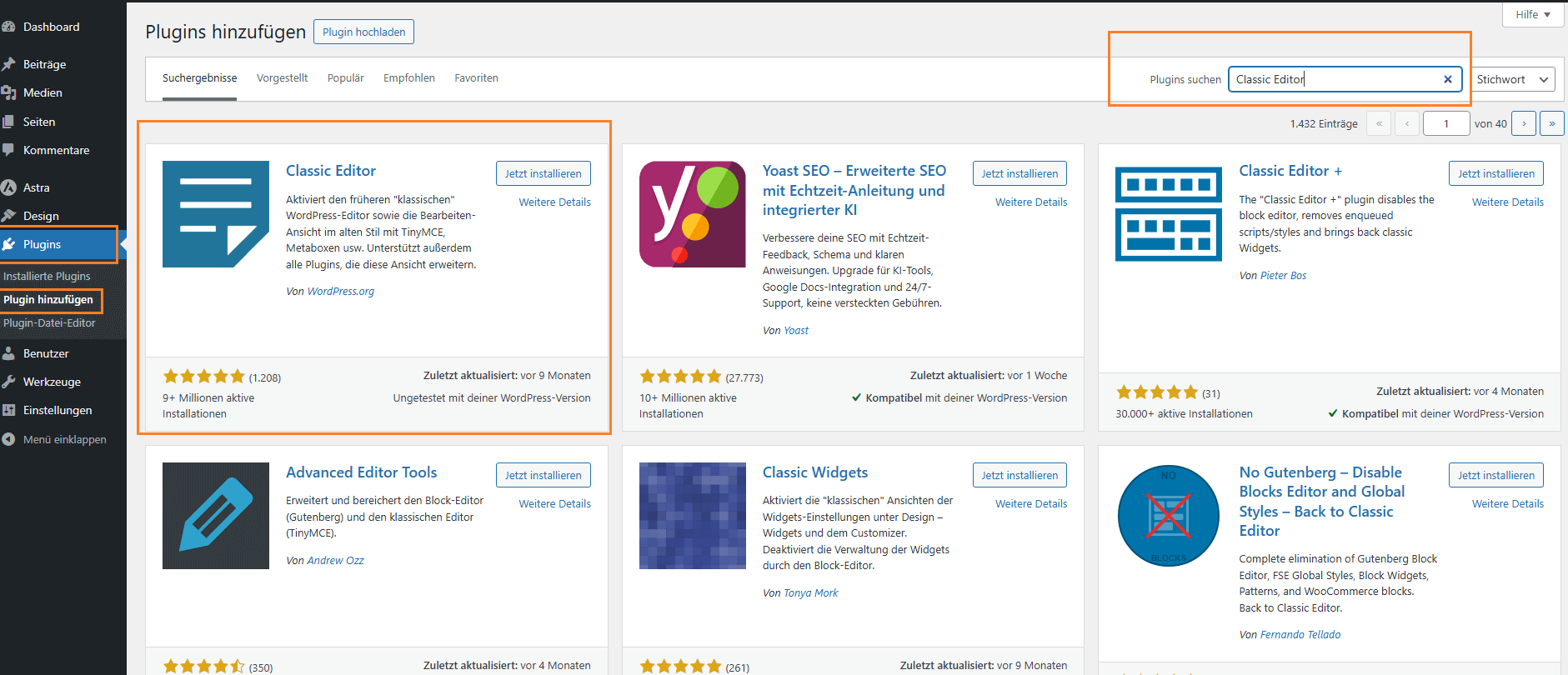Click the No Gutenberg plugin title
The height and width of the screenshot is (675, 1568).
pyautogui.click(x=1321, y=501)
